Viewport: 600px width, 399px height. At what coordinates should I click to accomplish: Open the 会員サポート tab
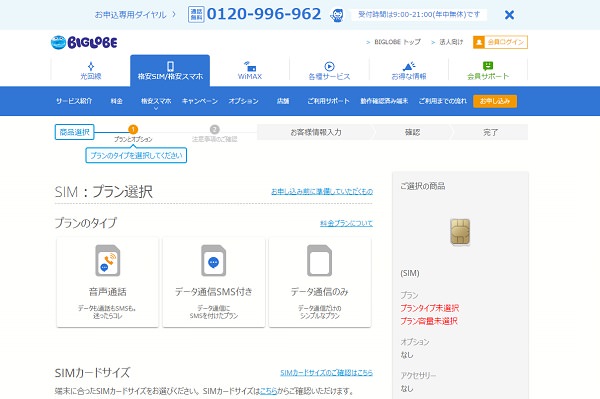coord(488,70)
